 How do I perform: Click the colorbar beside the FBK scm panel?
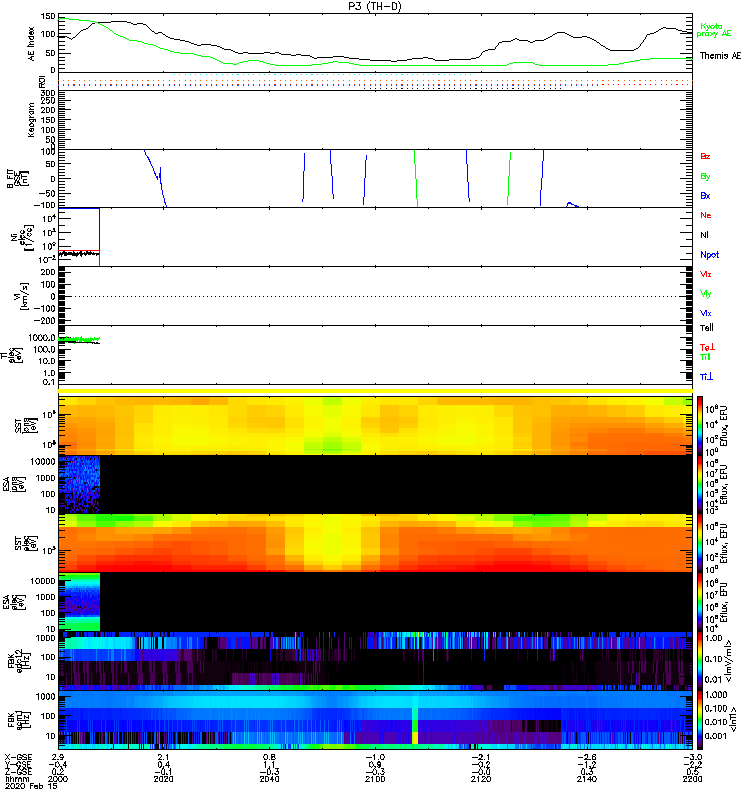[699, 720]
